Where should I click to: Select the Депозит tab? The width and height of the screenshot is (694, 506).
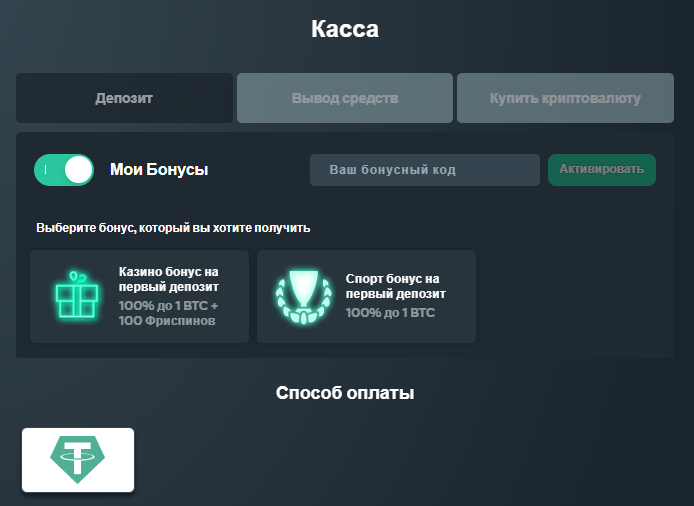click(124, 99)
